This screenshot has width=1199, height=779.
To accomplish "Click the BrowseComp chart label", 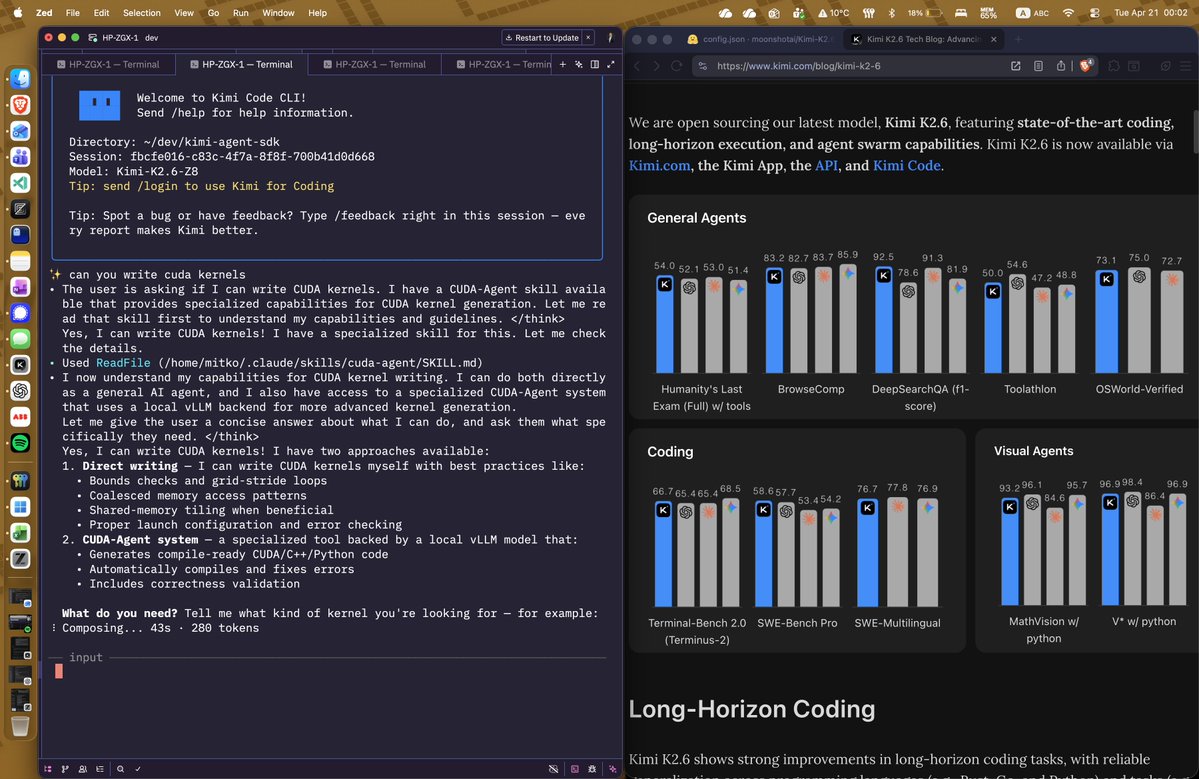I will (811, 389).
